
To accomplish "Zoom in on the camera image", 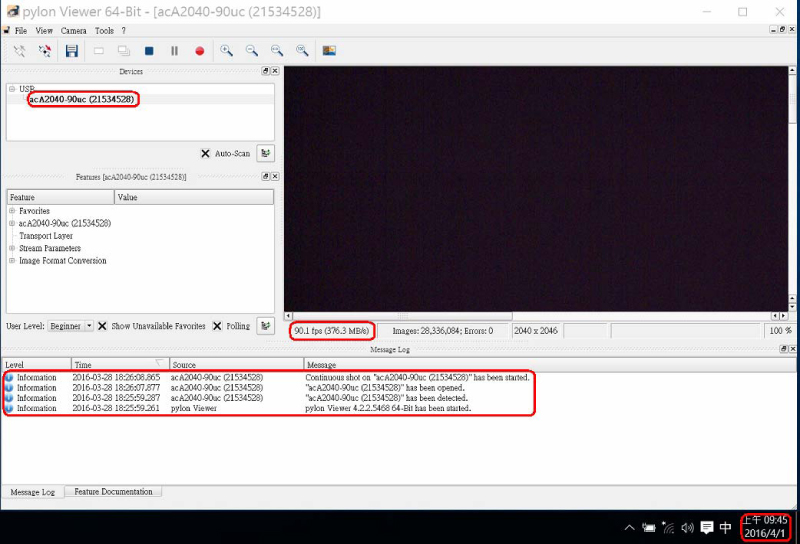I will [227, 51].
